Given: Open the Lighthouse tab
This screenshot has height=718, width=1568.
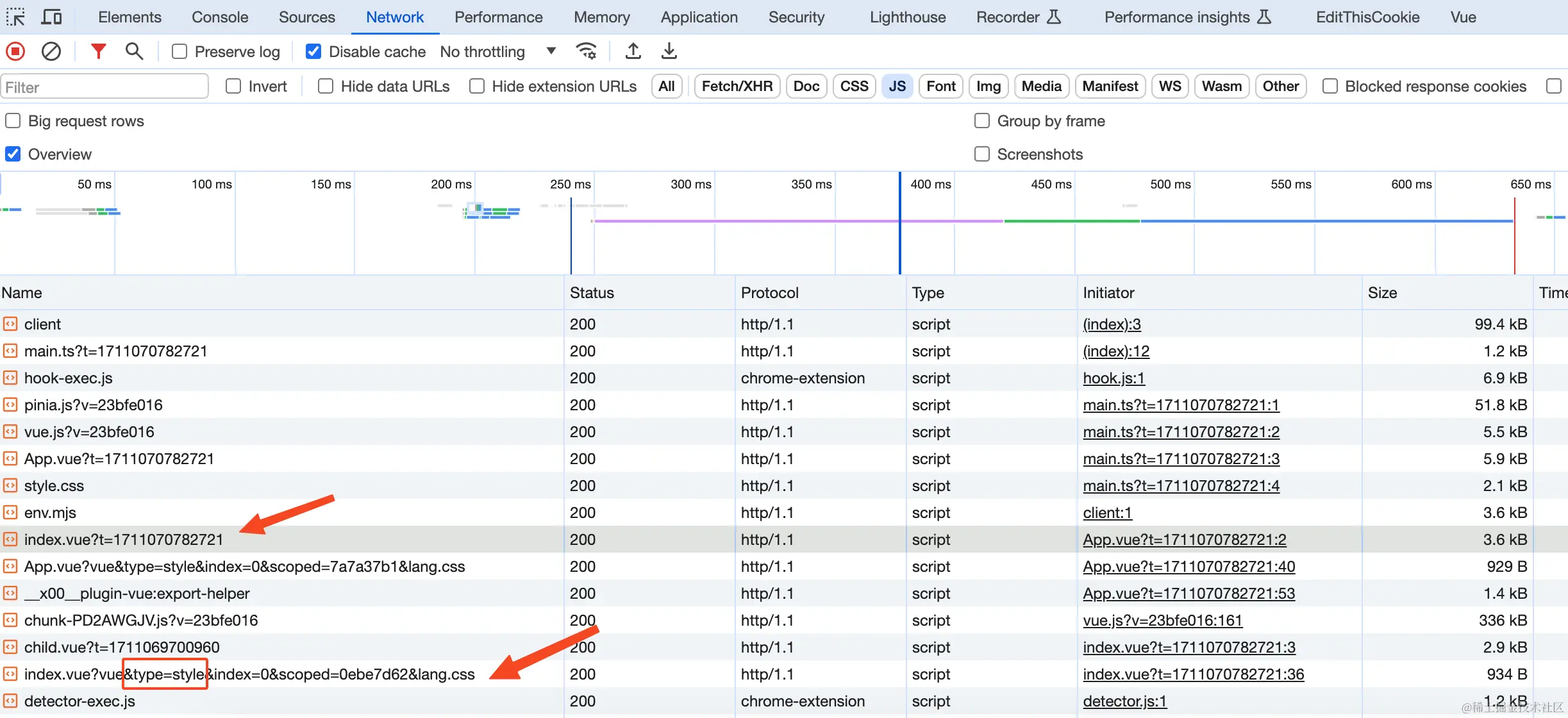Looking at the screenshot, I should pyautogui.click(x=907, y=17).
